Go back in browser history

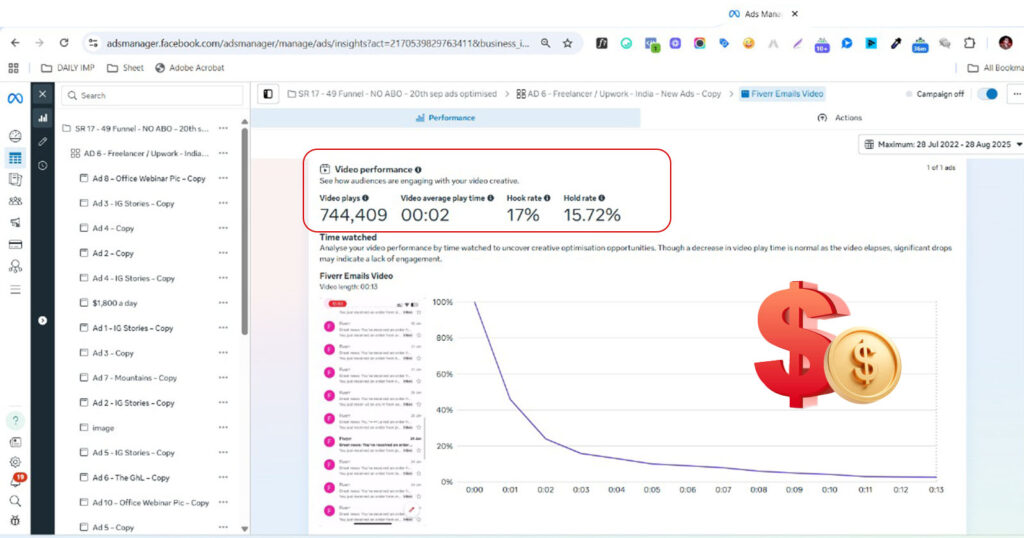point(15,43)
